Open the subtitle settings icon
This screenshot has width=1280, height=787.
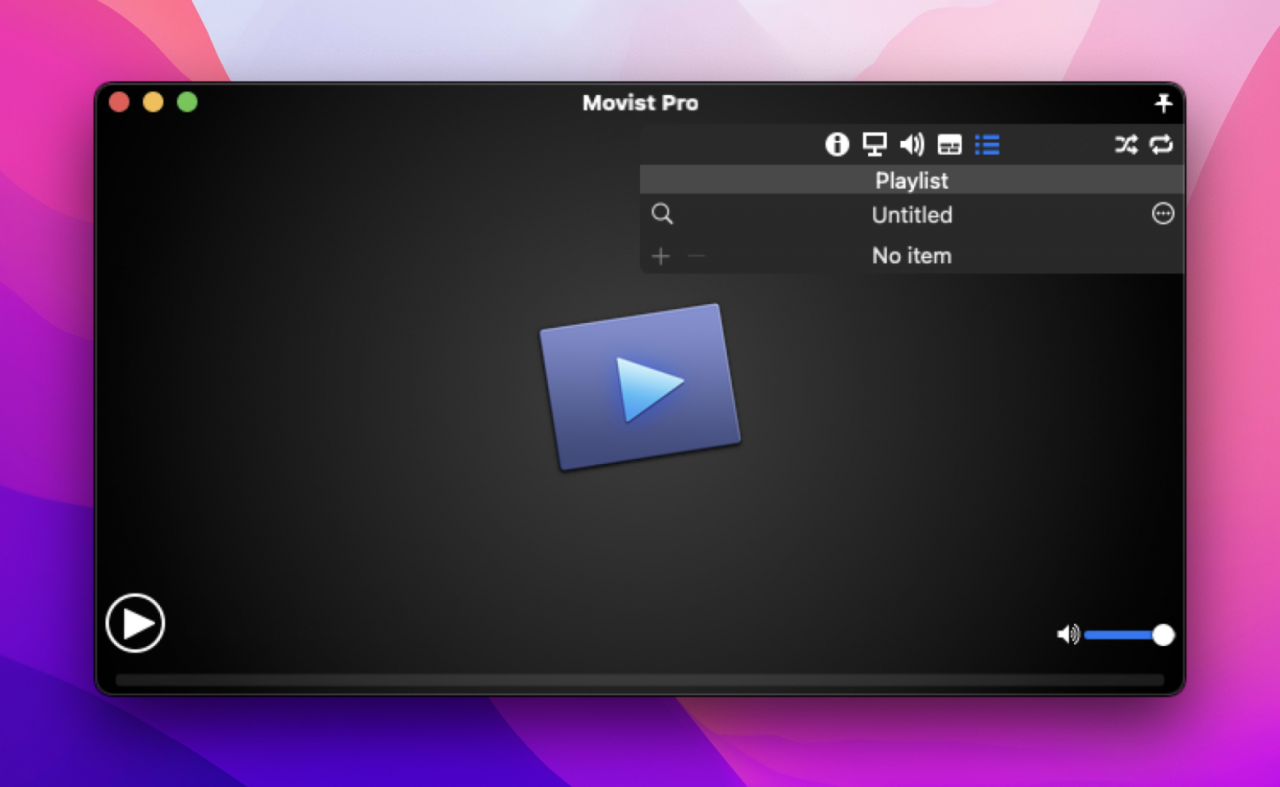[x=950, y=145]
